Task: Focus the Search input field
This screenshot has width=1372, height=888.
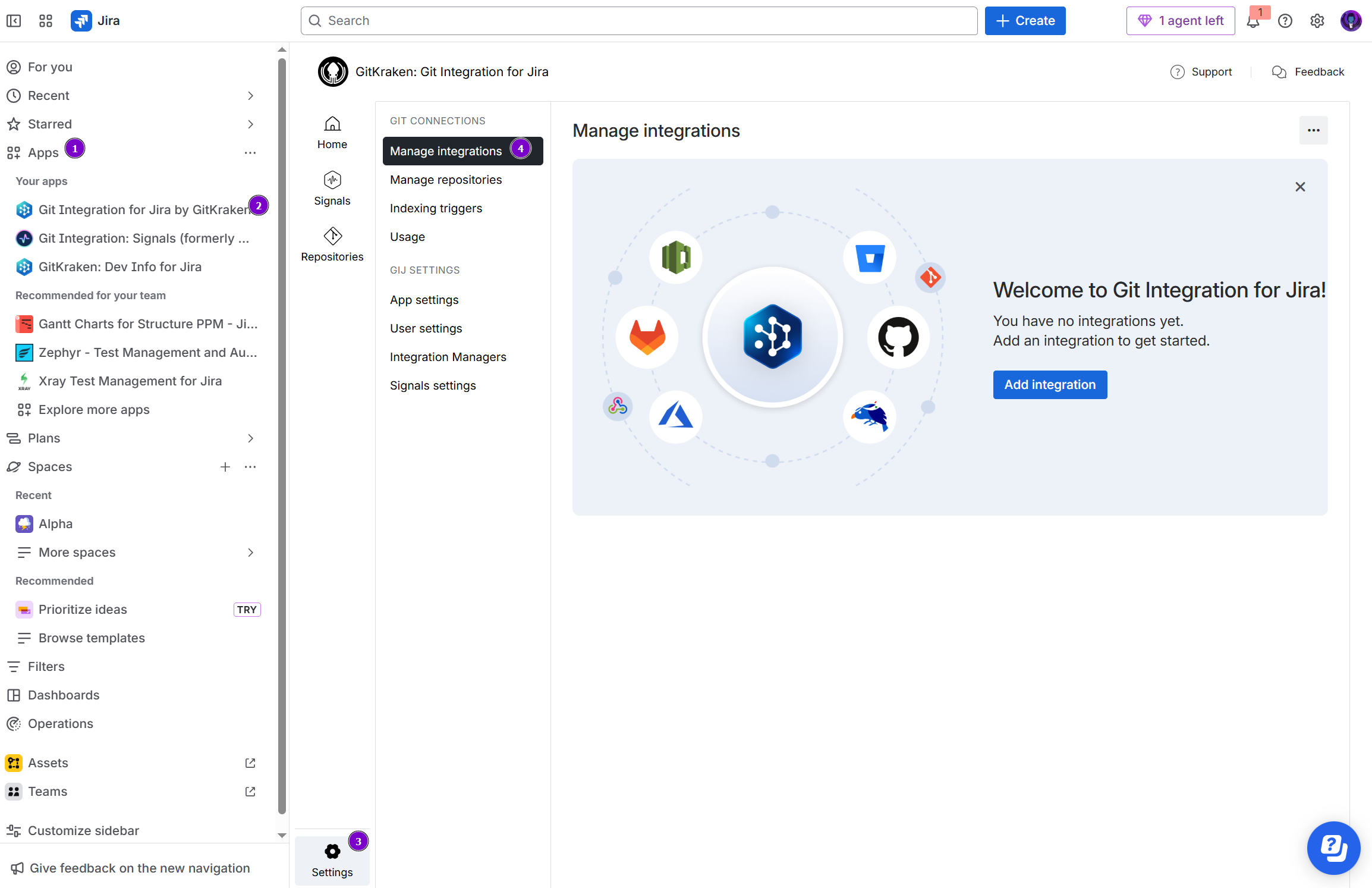Action: [638, 21]
